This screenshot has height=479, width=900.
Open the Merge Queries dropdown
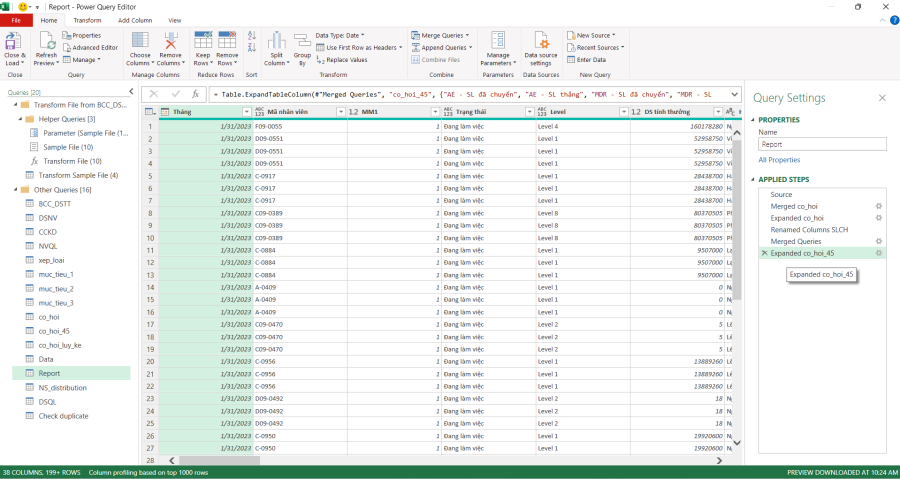tap(440, 36)
